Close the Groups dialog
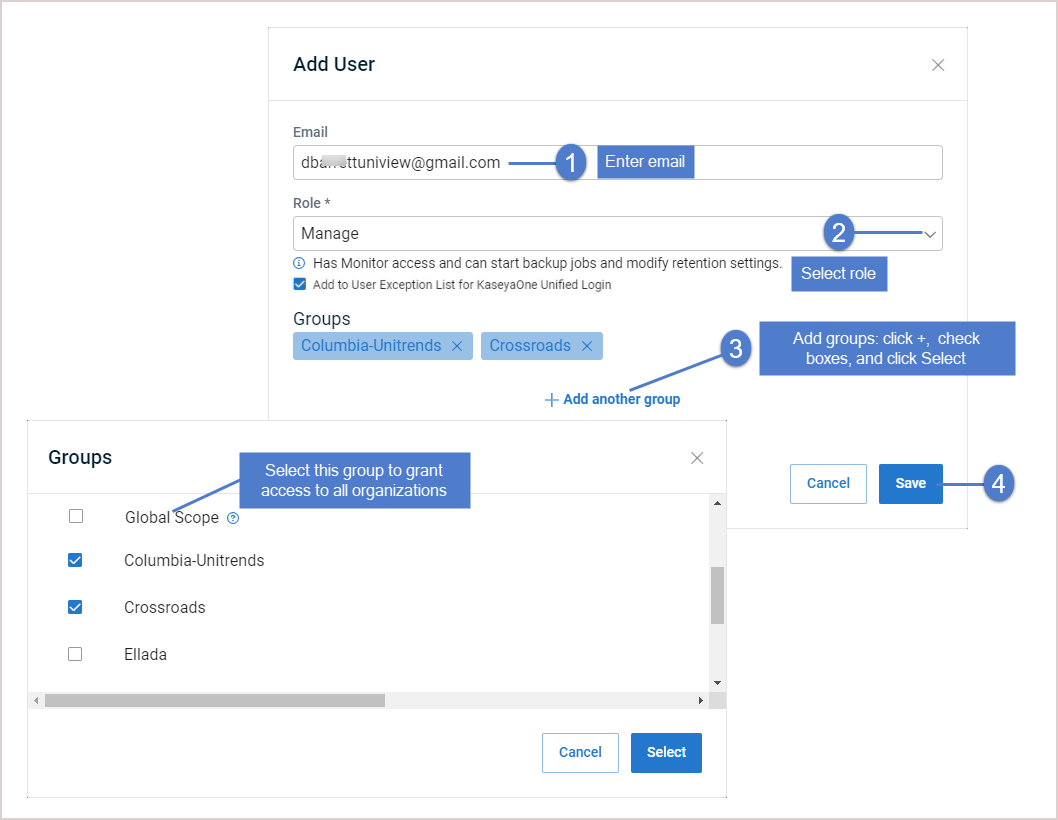The height and width of the screenshot is (820, 1058). click(697, 458)
